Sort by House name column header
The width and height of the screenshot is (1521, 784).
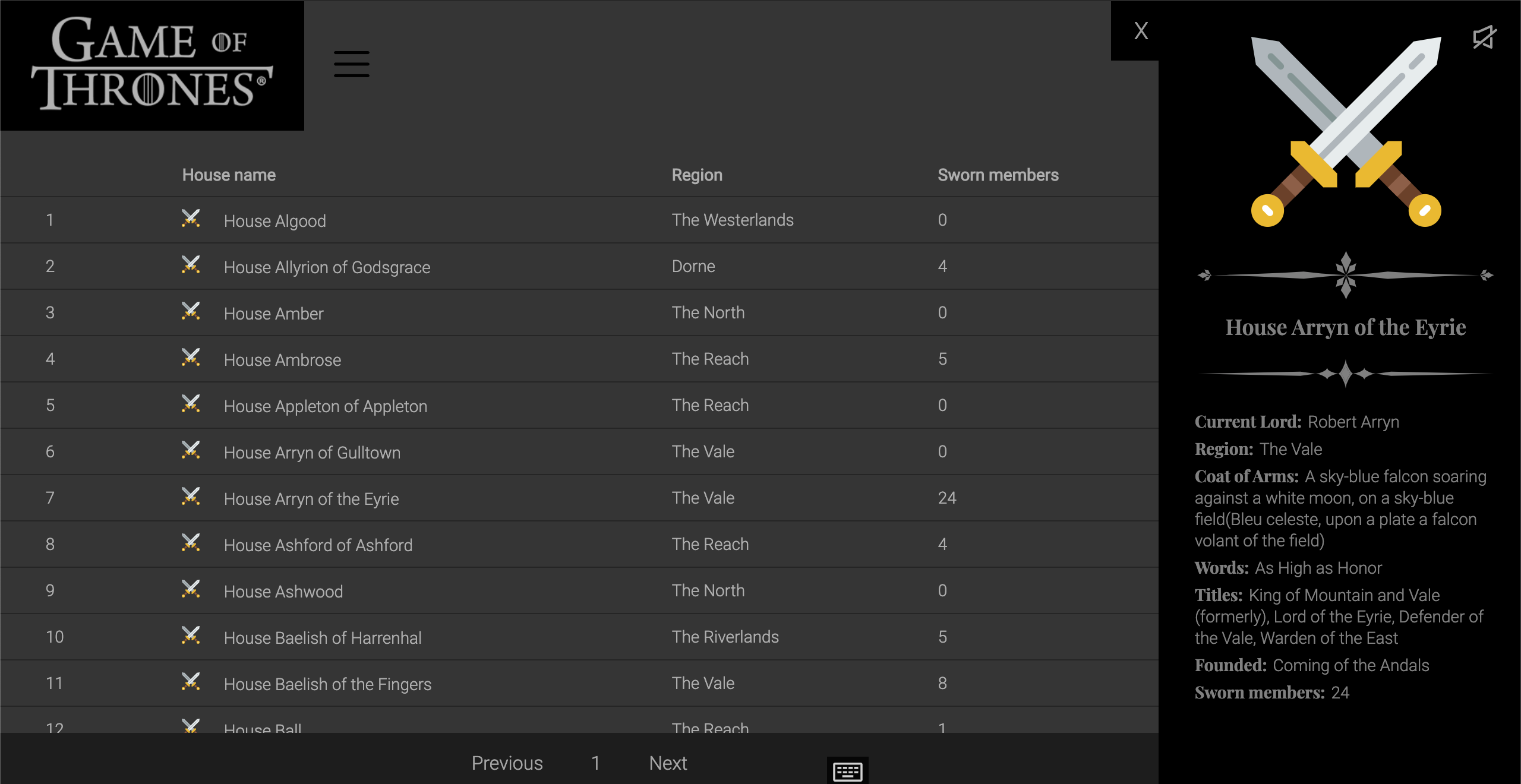[x=229, y=175]
